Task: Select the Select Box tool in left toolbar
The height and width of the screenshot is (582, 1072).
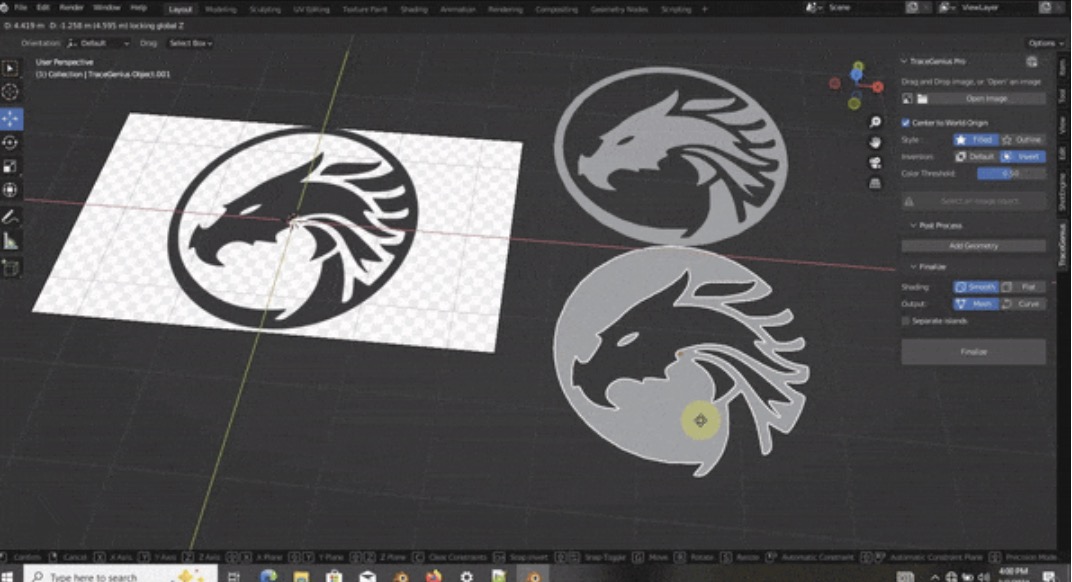Action: [10, 68]
